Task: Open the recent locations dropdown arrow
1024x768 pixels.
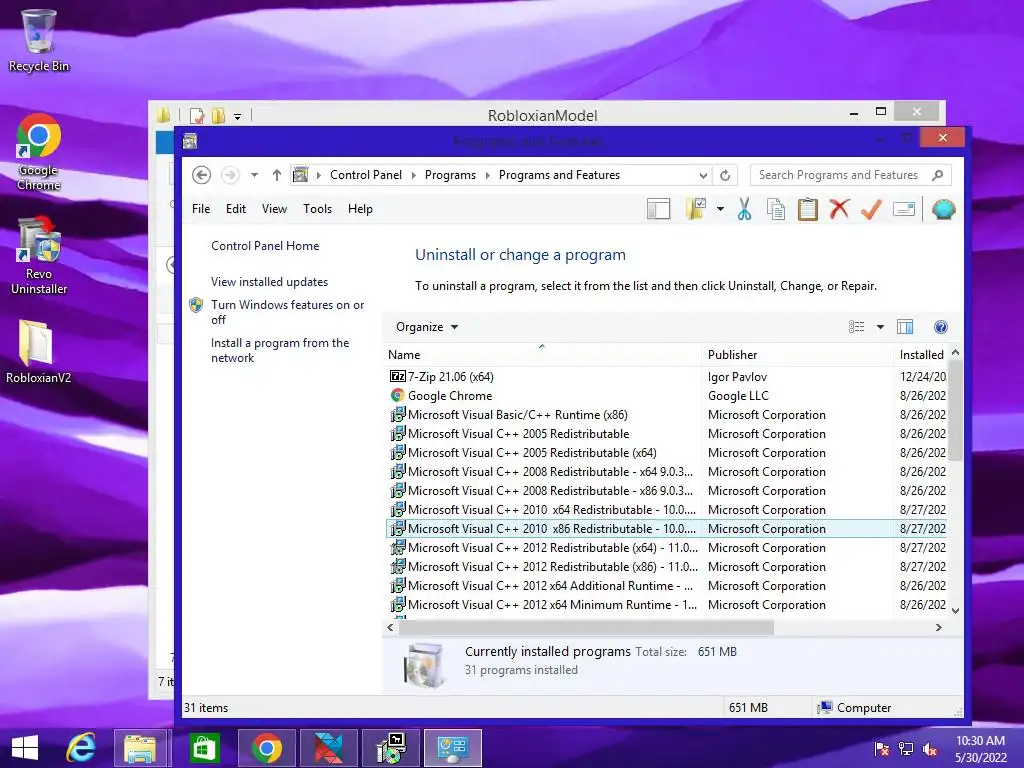Action: click(x=255, y=175)
